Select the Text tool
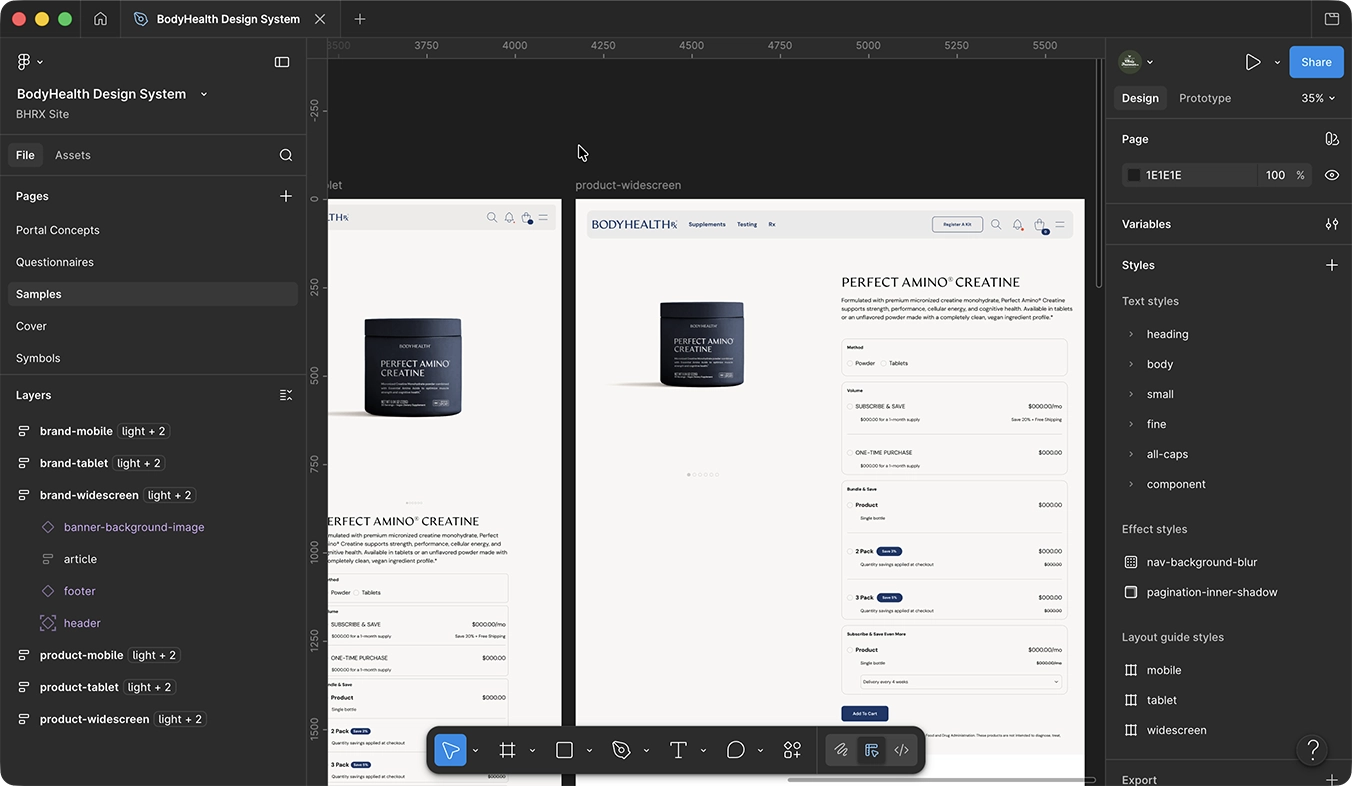 (x=678, y=750)
